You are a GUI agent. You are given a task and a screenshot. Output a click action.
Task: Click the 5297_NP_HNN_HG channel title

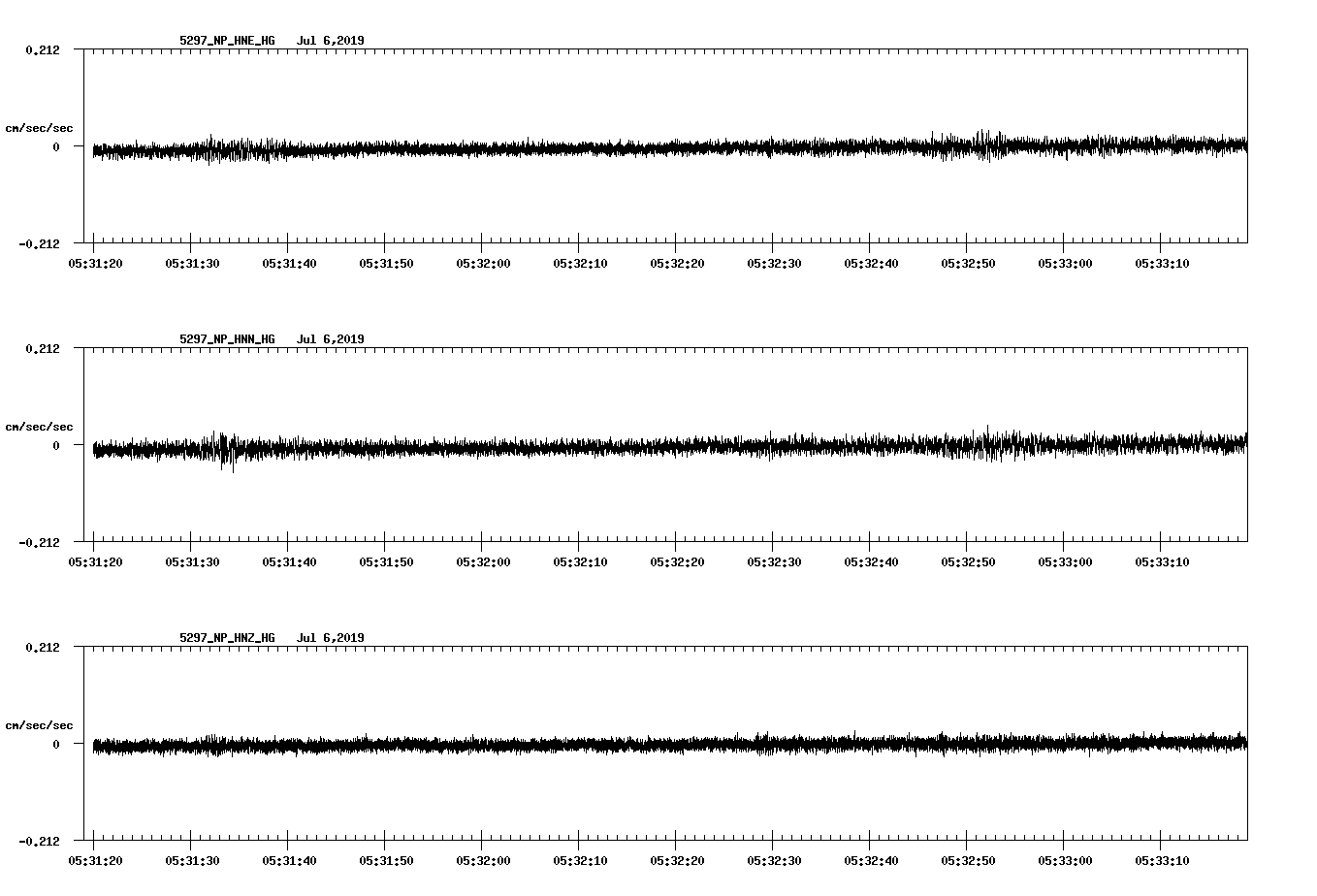click(x=227, y=339)
